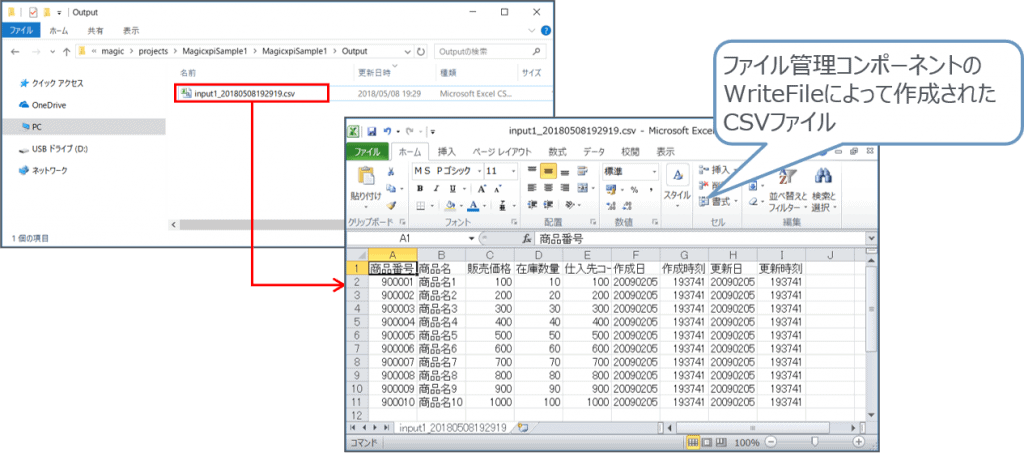Toggle middle vertical alignment button in ribbon

tap(548, 171)
